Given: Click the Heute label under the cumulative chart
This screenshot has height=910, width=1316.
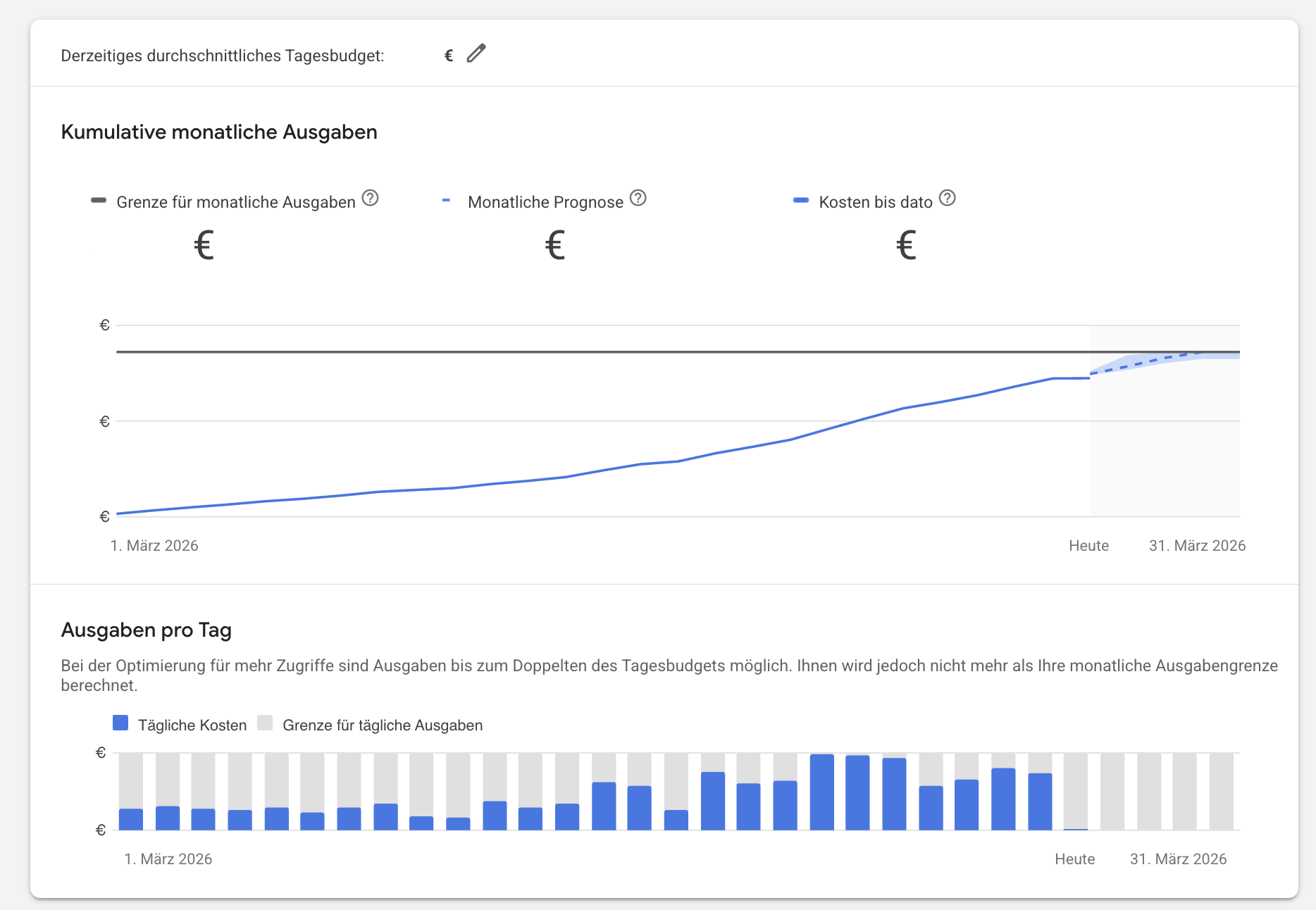Looking at the screenshot, I should click(x=1088, y=546).
